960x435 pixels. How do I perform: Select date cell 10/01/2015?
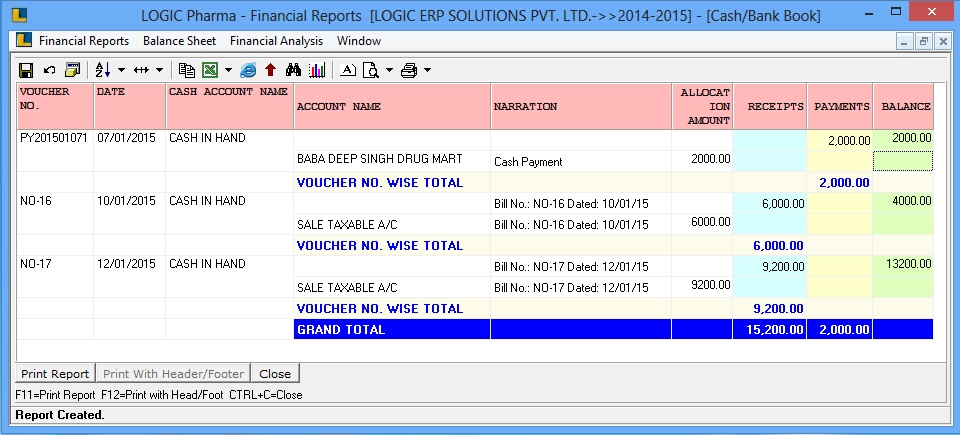coord(129,203)
